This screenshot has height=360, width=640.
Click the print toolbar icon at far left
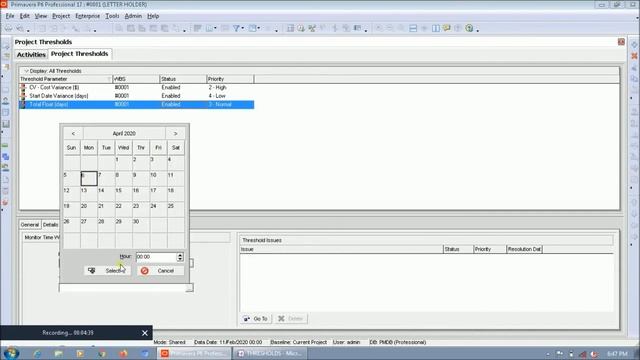pos(8,28)
